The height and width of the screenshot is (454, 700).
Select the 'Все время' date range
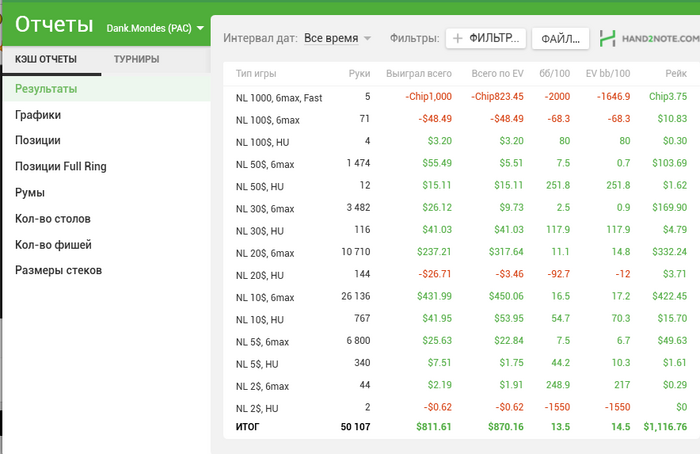(x=331, y=38)
